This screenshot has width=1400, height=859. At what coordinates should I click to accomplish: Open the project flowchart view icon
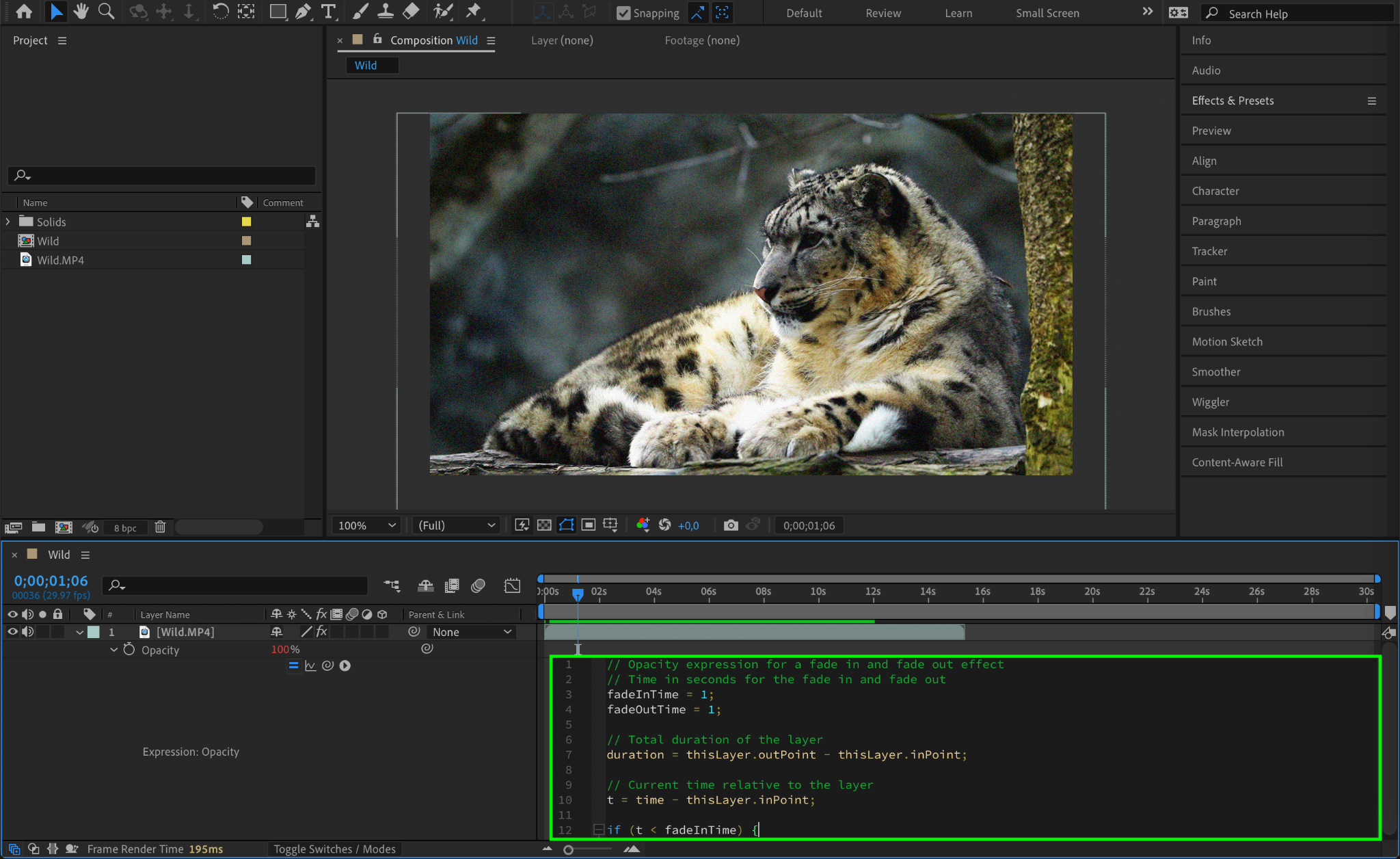[x=312, y=222]
